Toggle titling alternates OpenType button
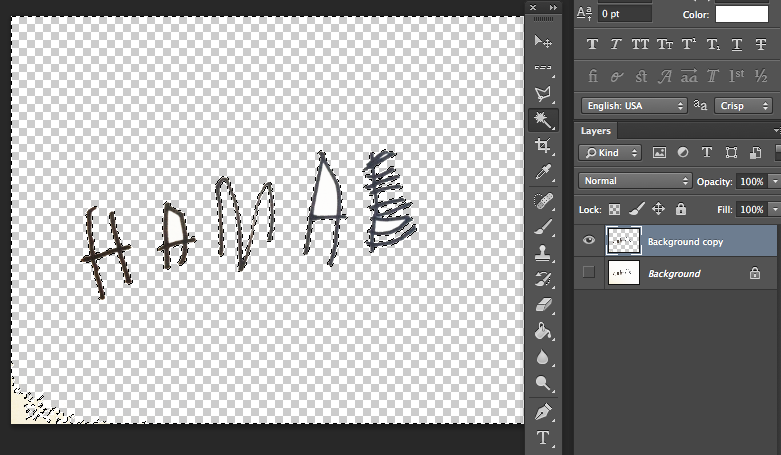Viewport: 781px width, 455px height. point(712,76)
